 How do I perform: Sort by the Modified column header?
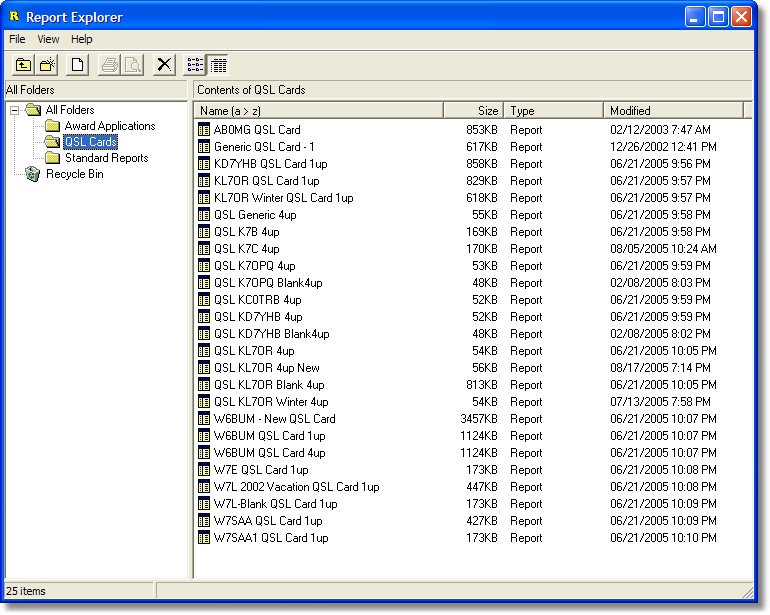673,111
